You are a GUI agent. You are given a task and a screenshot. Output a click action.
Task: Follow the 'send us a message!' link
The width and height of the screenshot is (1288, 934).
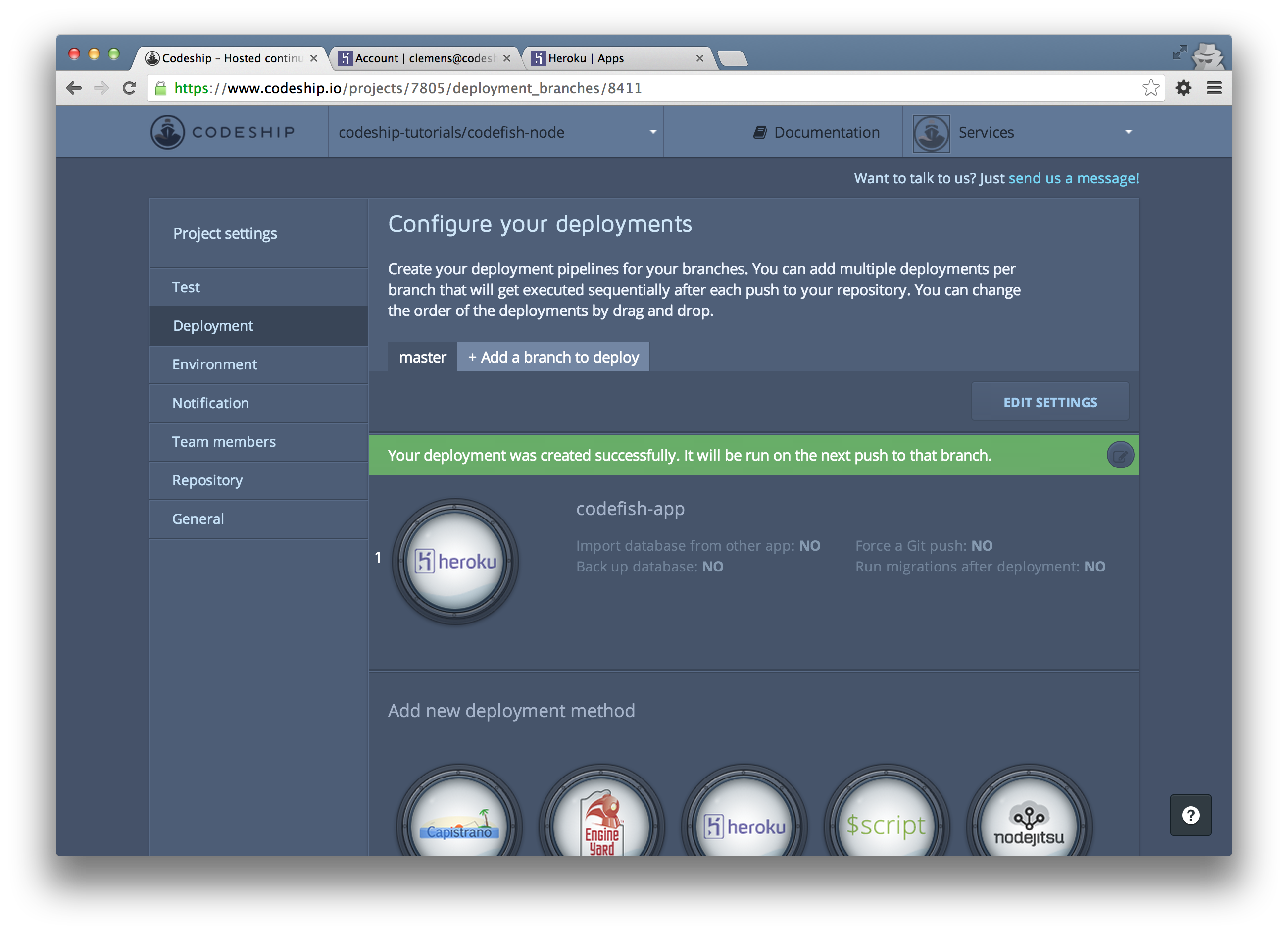point(1073,178)
